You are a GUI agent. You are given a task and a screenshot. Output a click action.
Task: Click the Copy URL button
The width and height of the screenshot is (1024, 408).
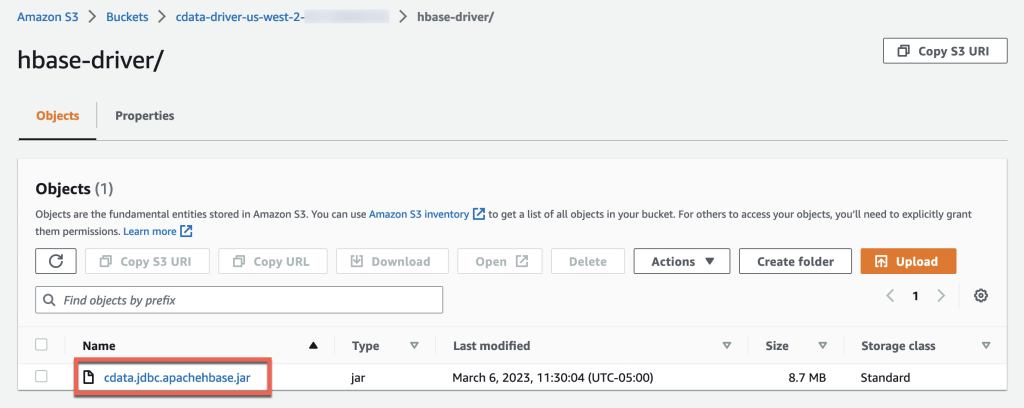pyautogui.click(x=272, y=261)
